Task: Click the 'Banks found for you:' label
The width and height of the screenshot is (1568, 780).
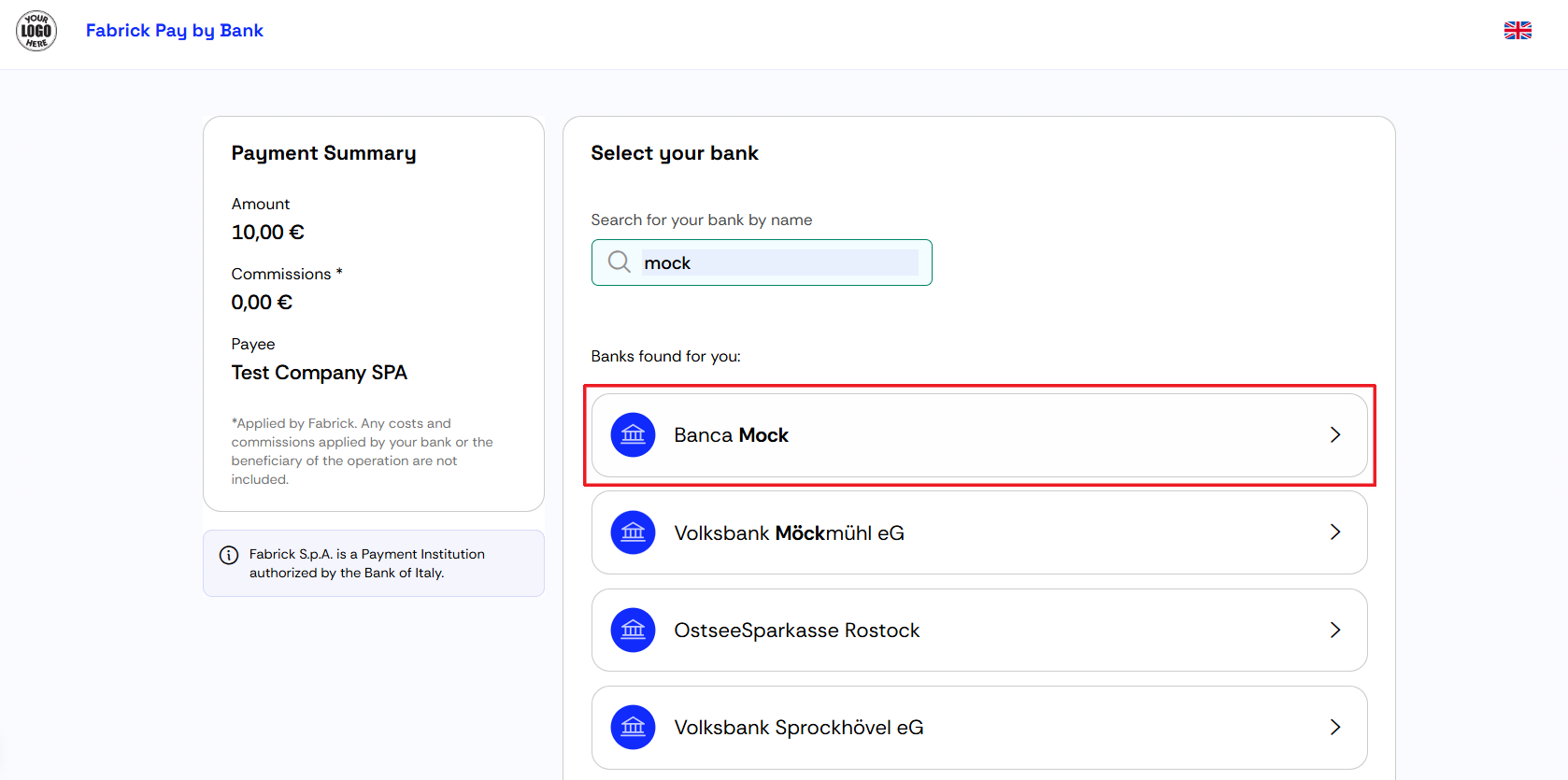Action: 665,357
